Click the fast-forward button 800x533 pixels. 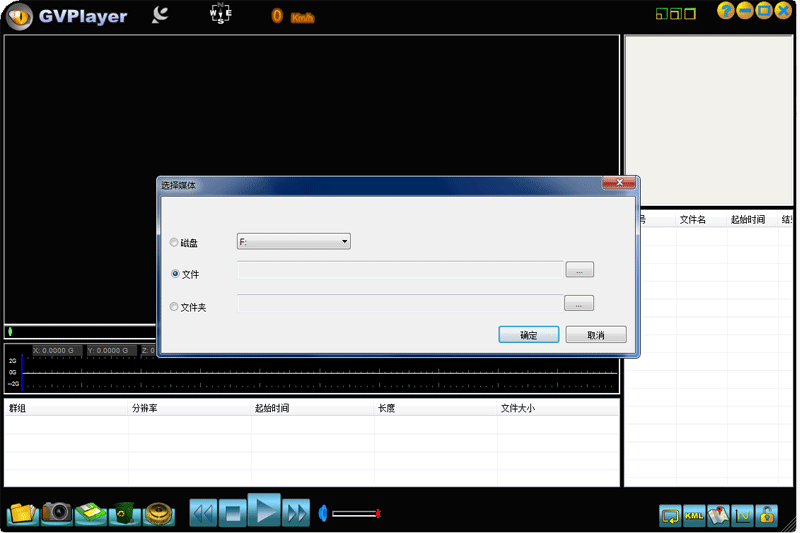tap(296, 513)
